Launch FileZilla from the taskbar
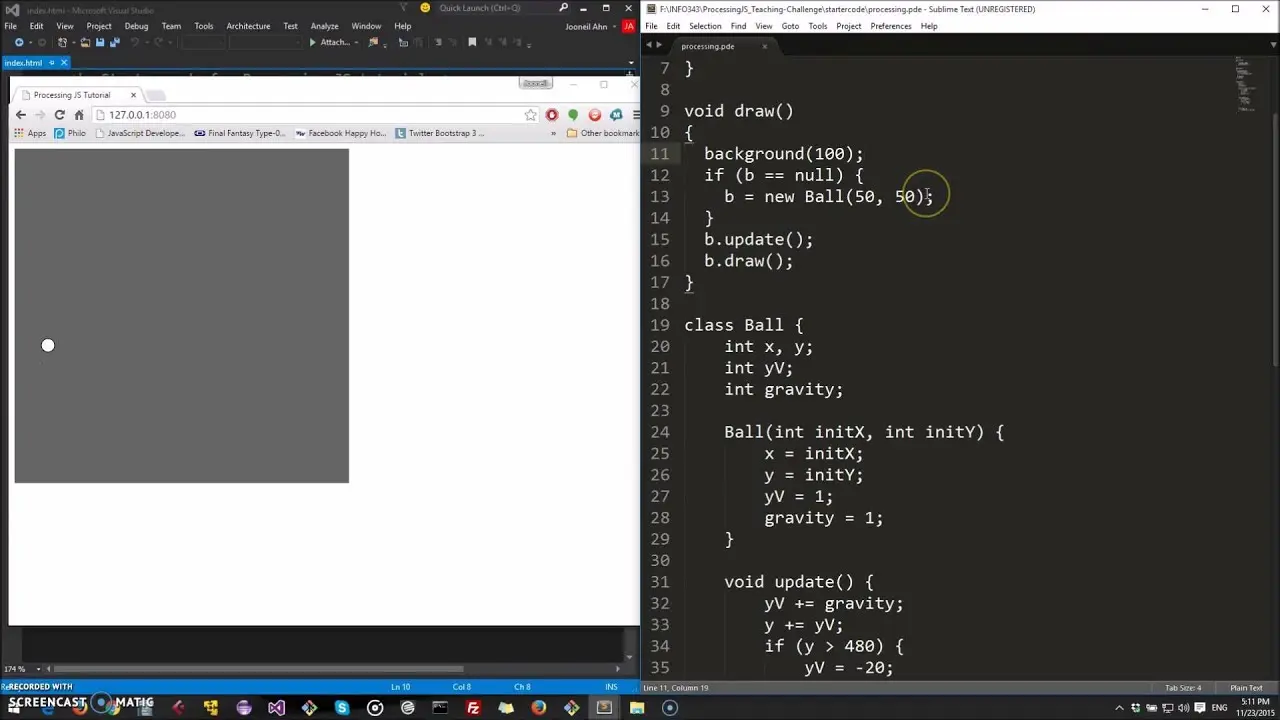1280x720 pixels. [473, 708]
